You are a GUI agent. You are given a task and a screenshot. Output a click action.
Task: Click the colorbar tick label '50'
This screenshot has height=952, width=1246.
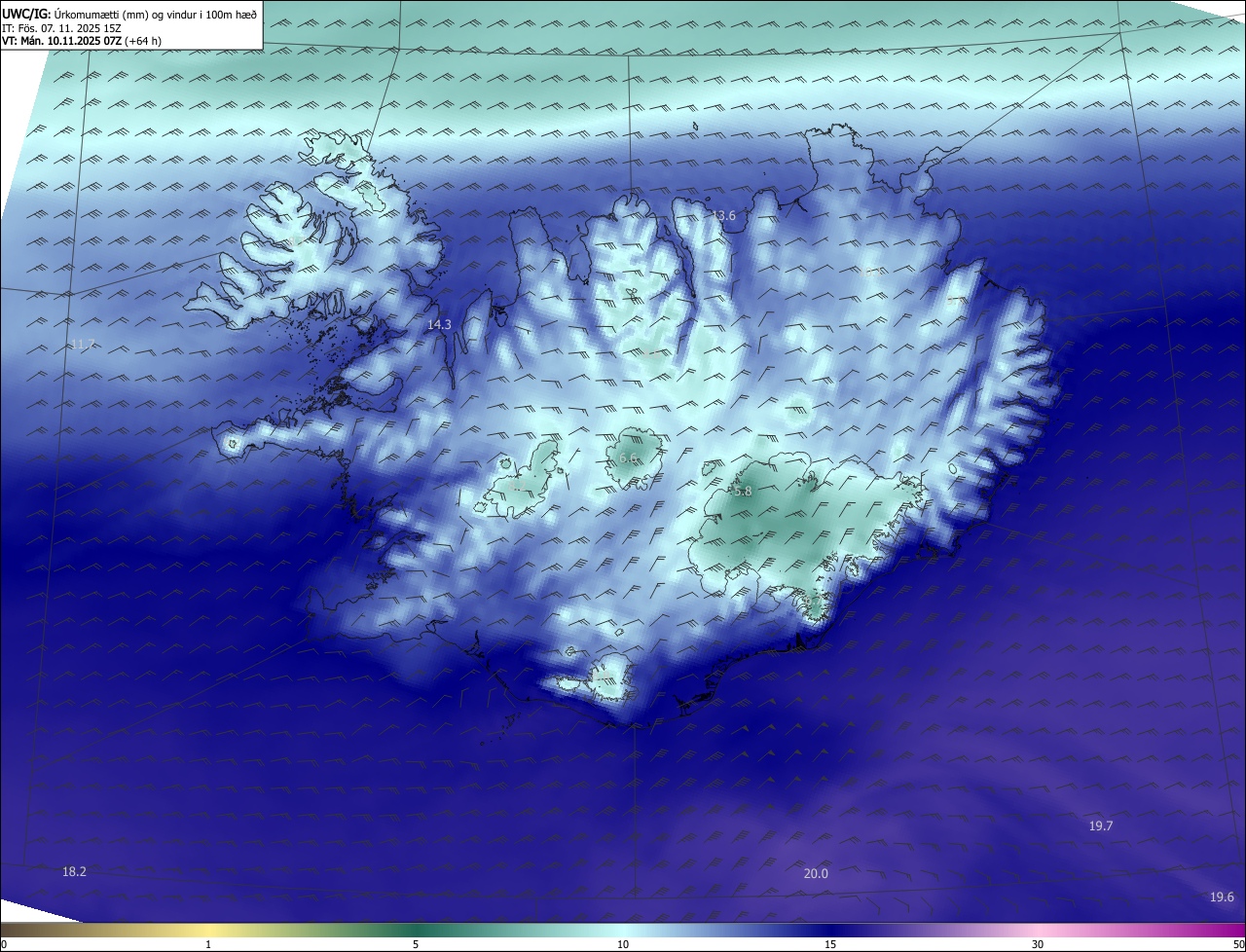(x=1238, y=944)
